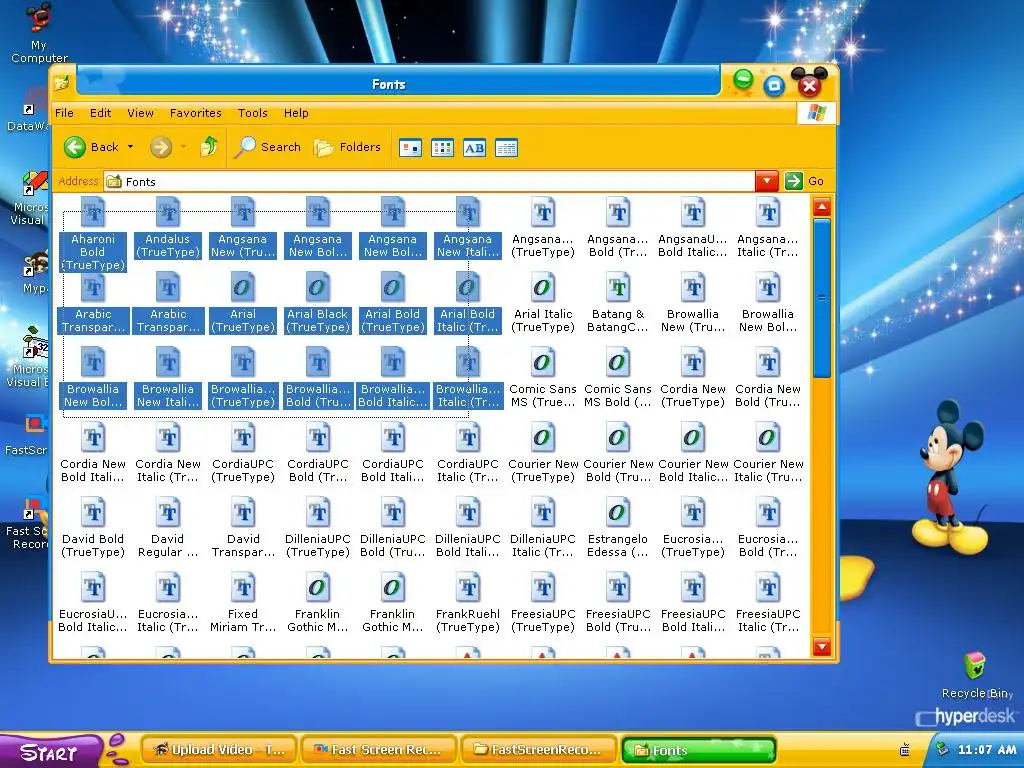Click inside the Address field showing Fonts

pos(429,182)
